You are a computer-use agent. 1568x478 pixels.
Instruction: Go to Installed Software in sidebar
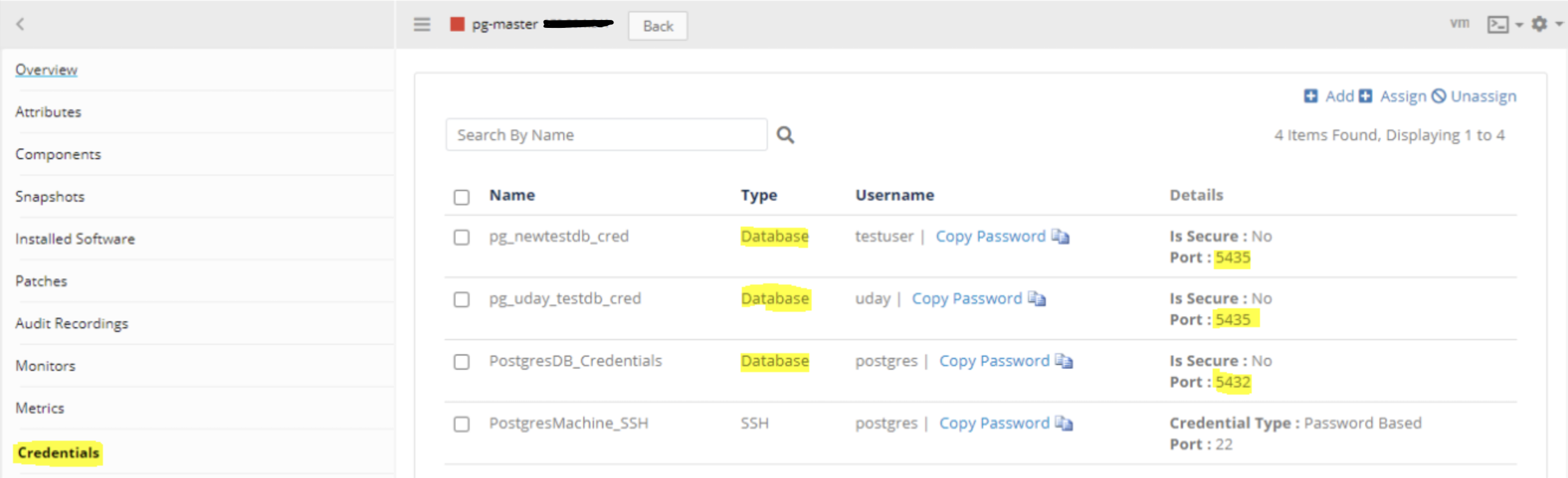pos(75,239)
